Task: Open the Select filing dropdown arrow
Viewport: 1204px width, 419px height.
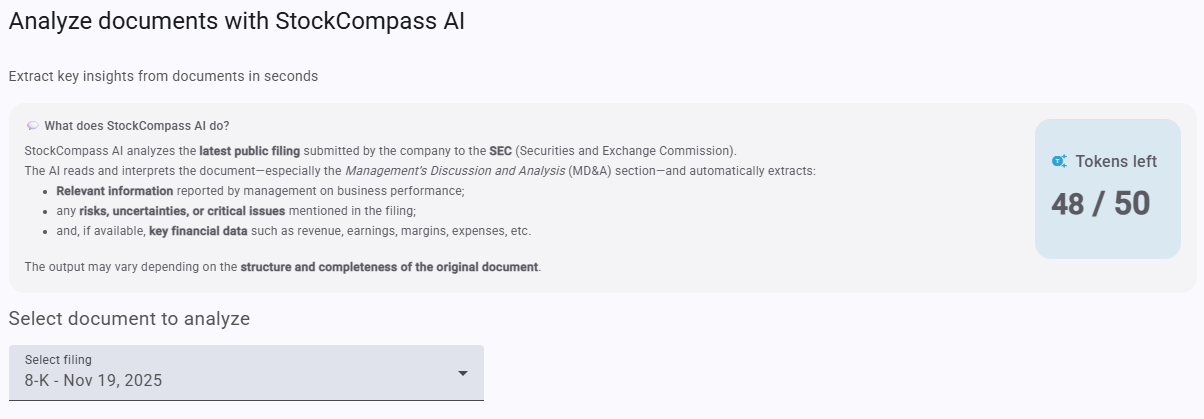Action: (x=462, y=373)
